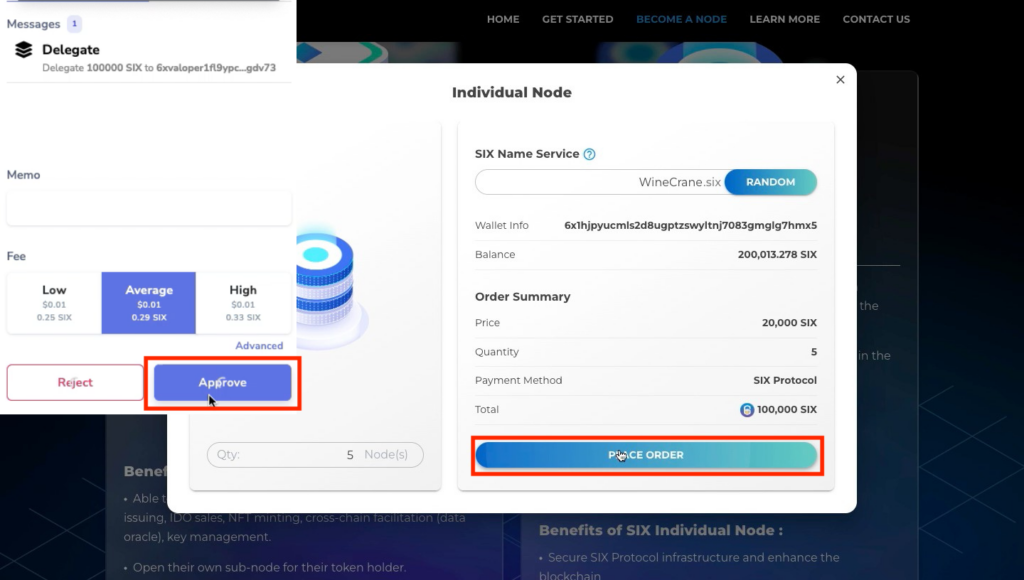This screenshot has width=1024, height=580.
Task: Open Advanced fee settings
Action: pyautogui.click(x=259, y=345)
